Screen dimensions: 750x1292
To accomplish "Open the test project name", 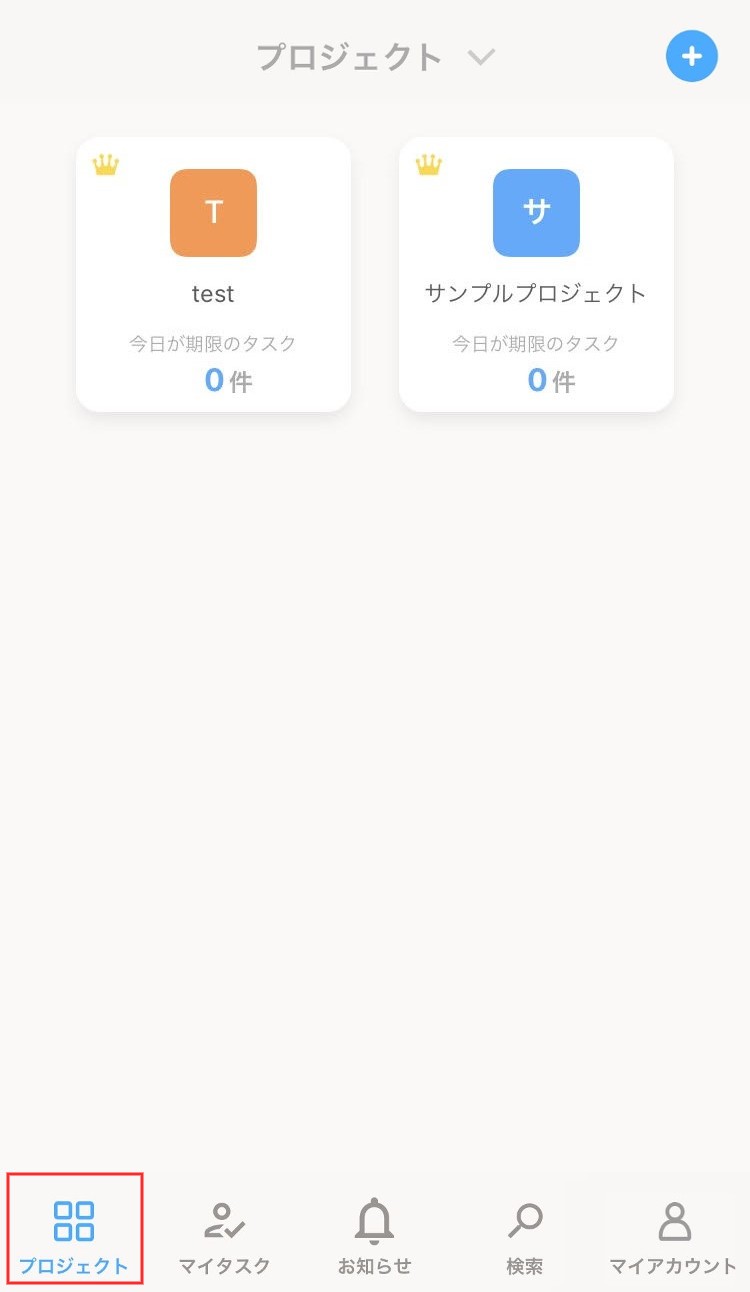I will click(213, 294).
